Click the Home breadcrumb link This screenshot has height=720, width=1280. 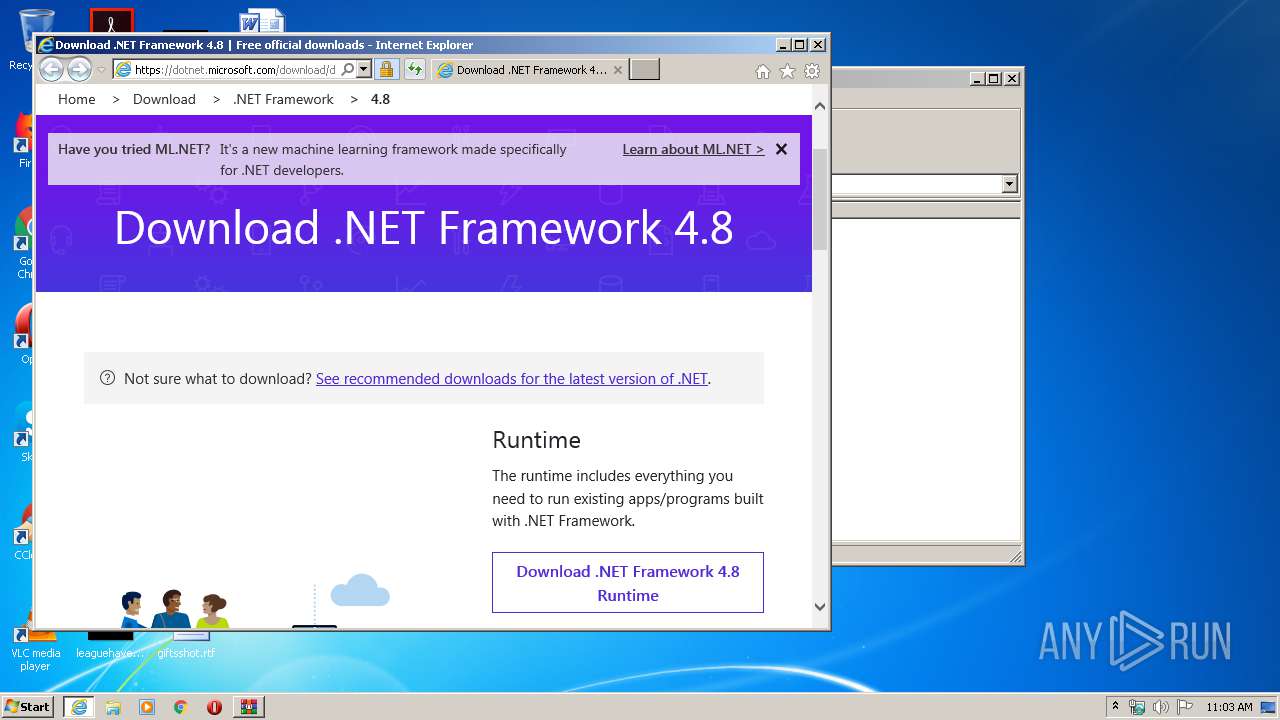coord(77,99)
